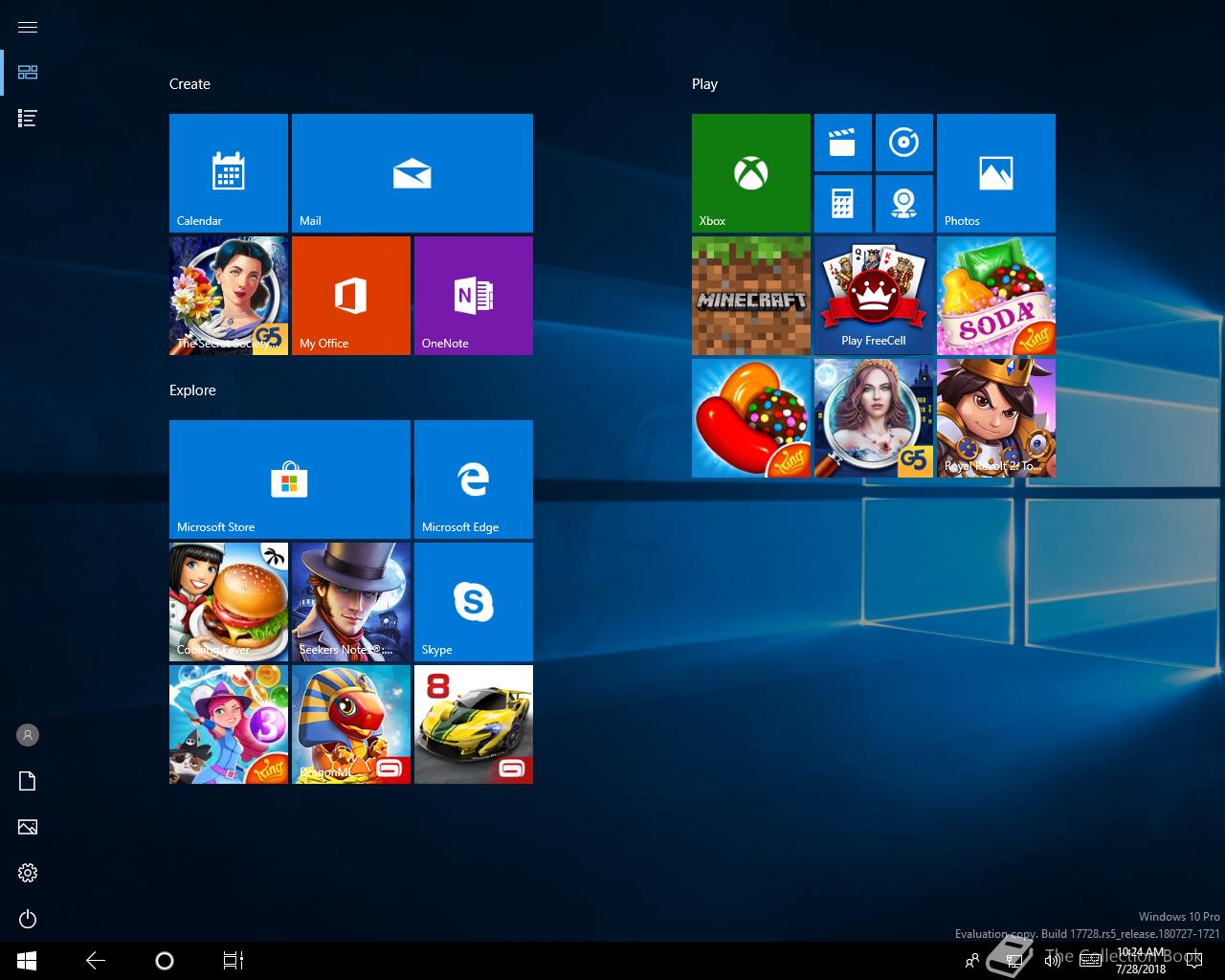
Task: Launch the Royal Revolt 2 tile
Action: 996,418
